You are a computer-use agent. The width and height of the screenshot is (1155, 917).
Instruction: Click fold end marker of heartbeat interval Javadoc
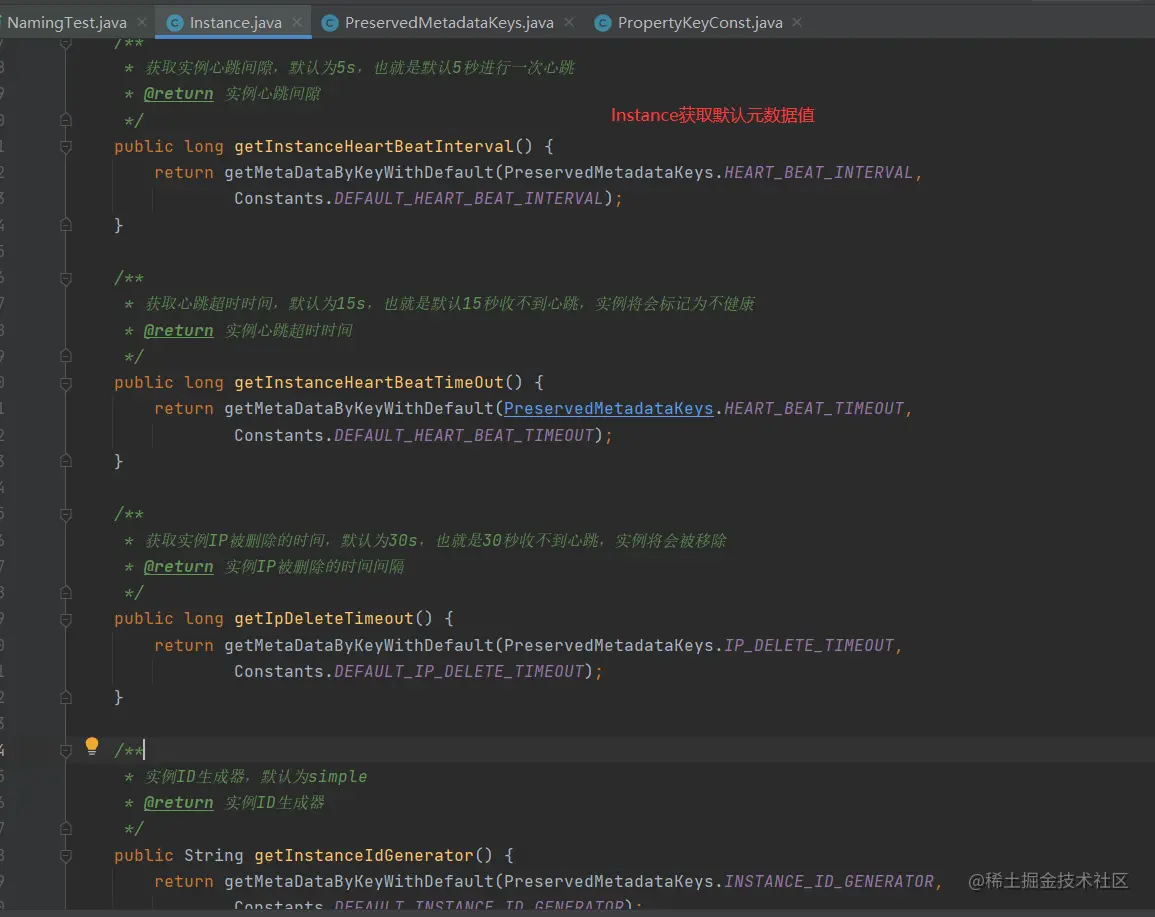(66, 120)
